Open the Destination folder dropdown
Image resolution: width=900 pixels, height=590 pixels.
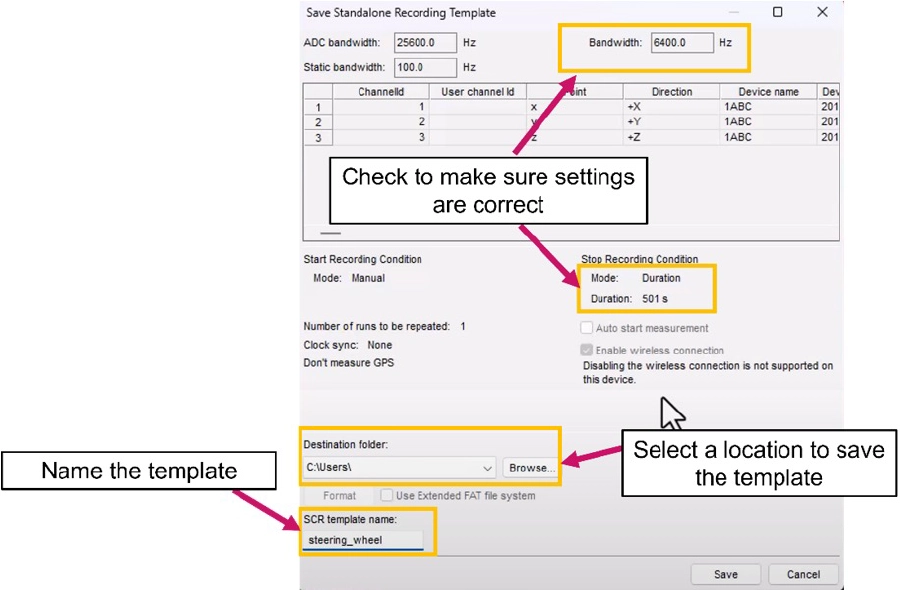[488, 467]
